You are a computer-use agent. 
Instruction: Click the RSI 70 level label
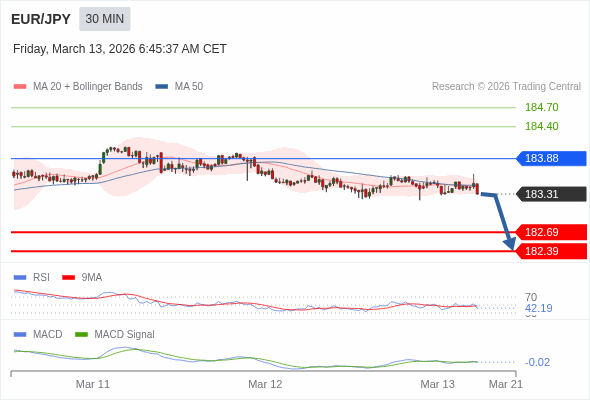(x=531, y=297)
